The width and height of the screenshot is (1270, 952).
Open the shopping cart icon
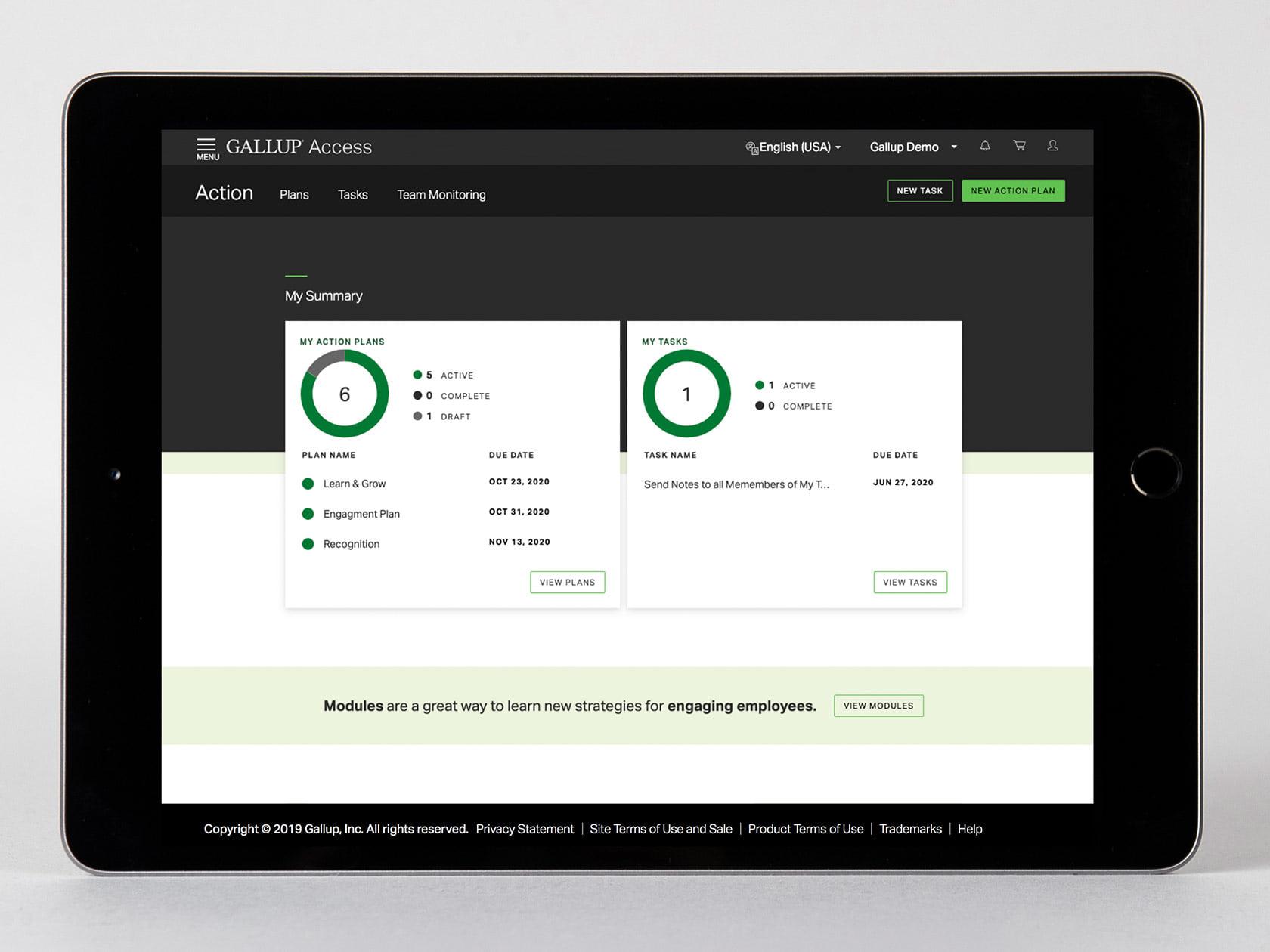(1018, 146)
